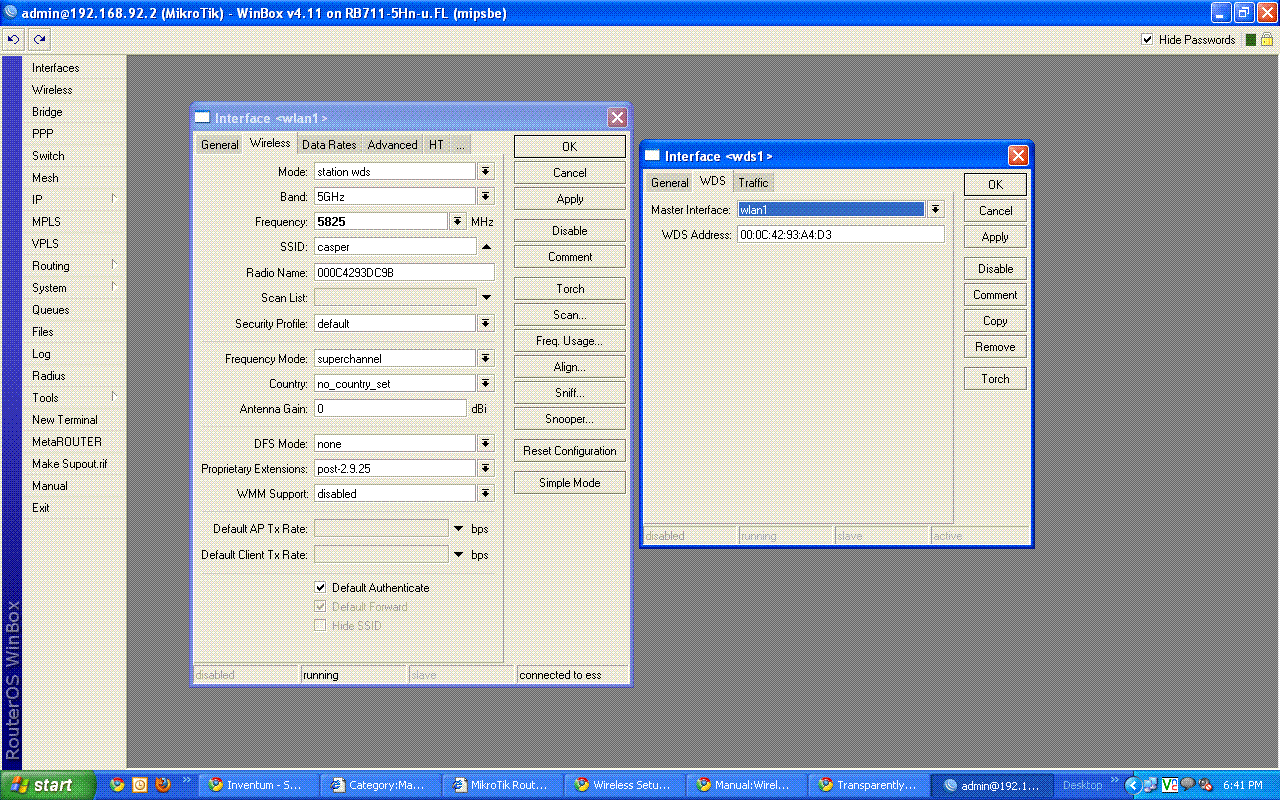Open the WMM Support dropdown
The width and height of the screenshot is (1280, 800).
tap(486, 494)
